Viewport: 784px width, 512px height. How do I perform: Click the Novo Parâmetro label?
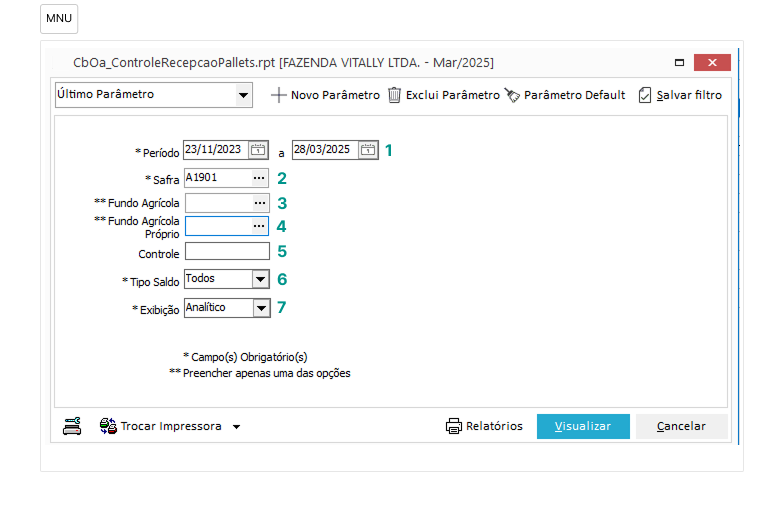pos(336,95)
